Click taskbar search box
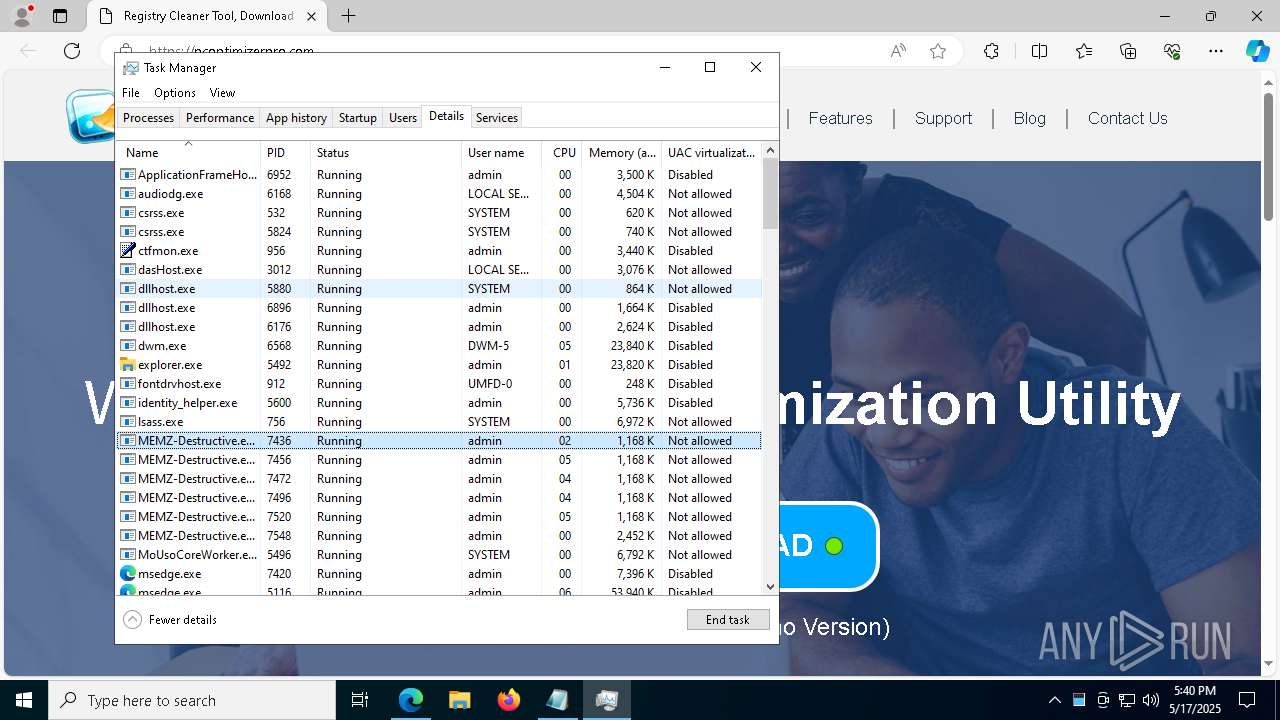The height and width of the screenshot is (720, 1280). click(x=192, y=700)
